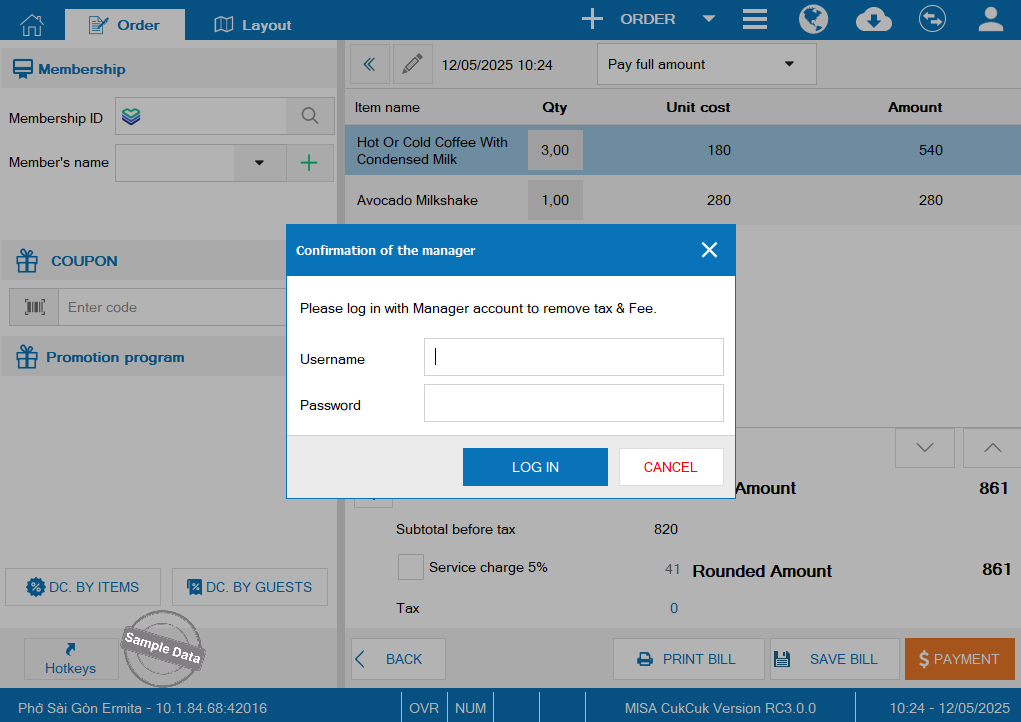Open the globe language icon

pyautogui.click(x=813, y=19)
